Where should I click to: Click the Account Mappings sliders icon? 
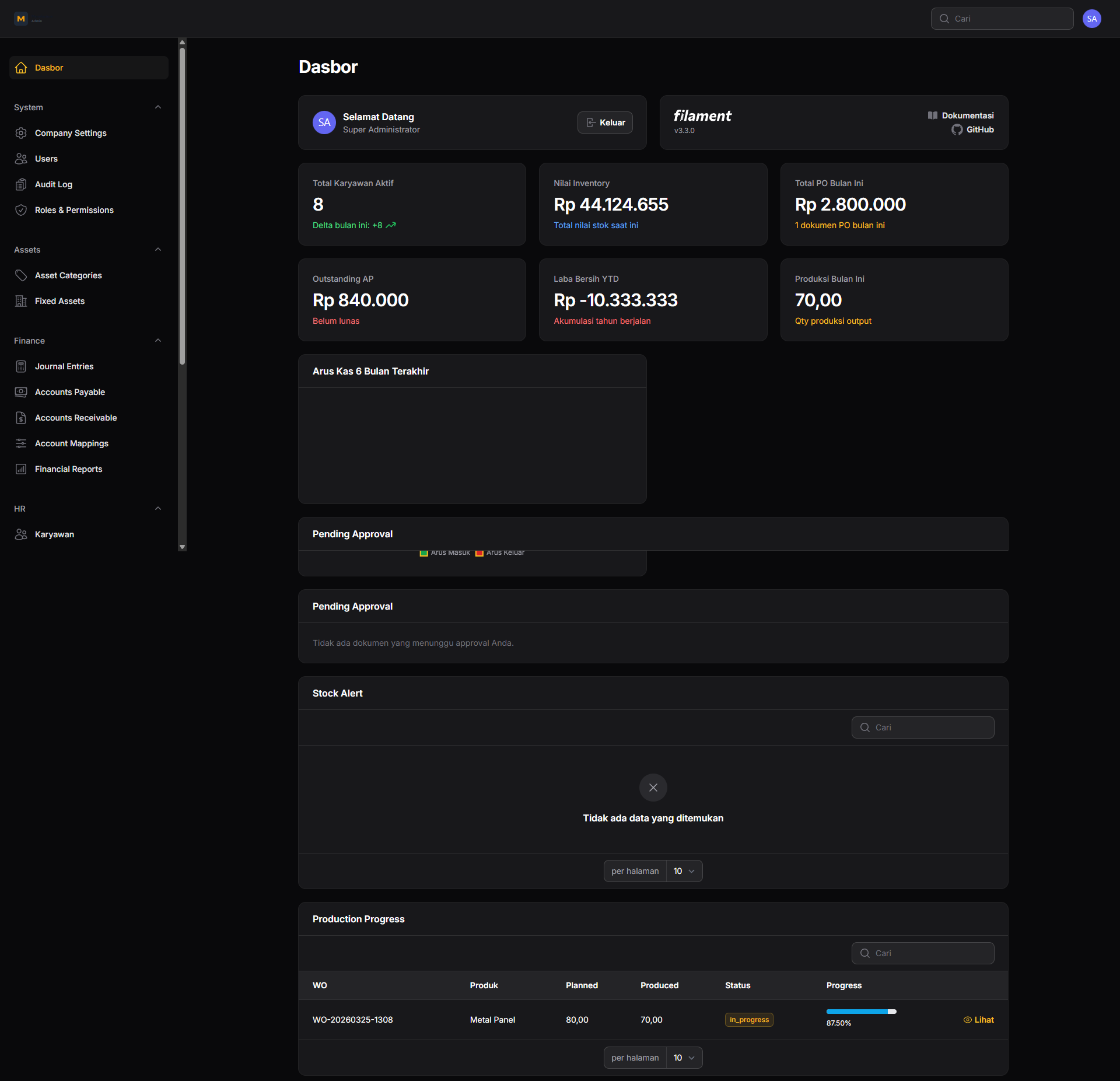(x=21, y=443)
